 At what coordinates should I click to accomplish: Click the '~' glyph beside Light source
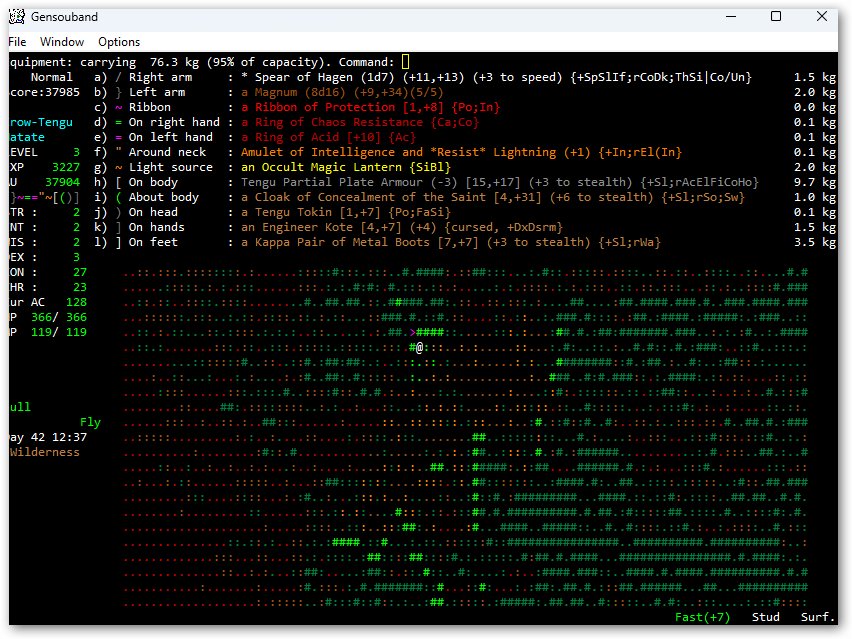pos(118,167)
